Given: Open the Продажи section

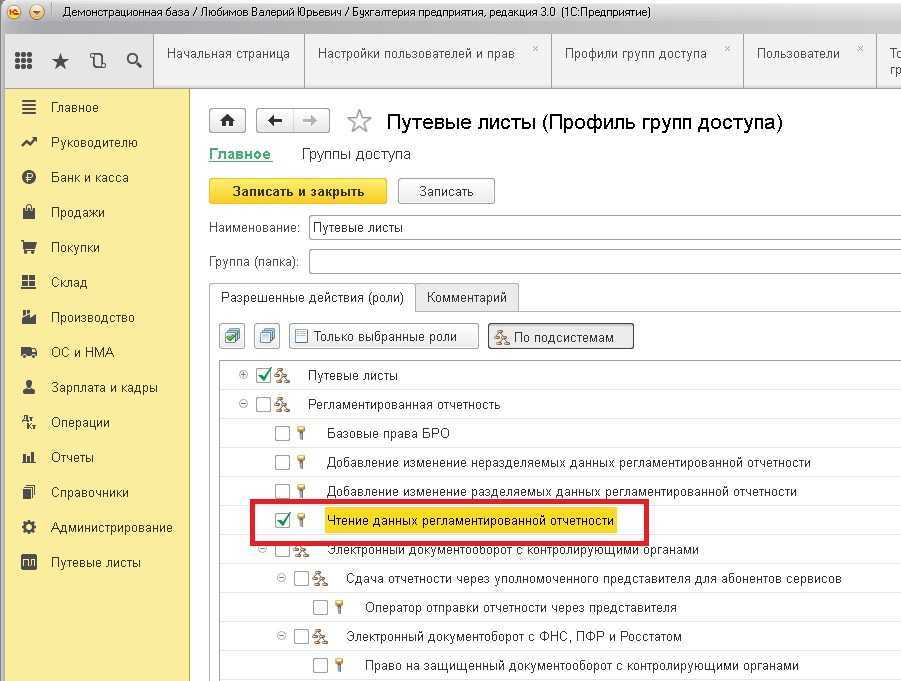Looking at the screenshot, I should point(78,213).
